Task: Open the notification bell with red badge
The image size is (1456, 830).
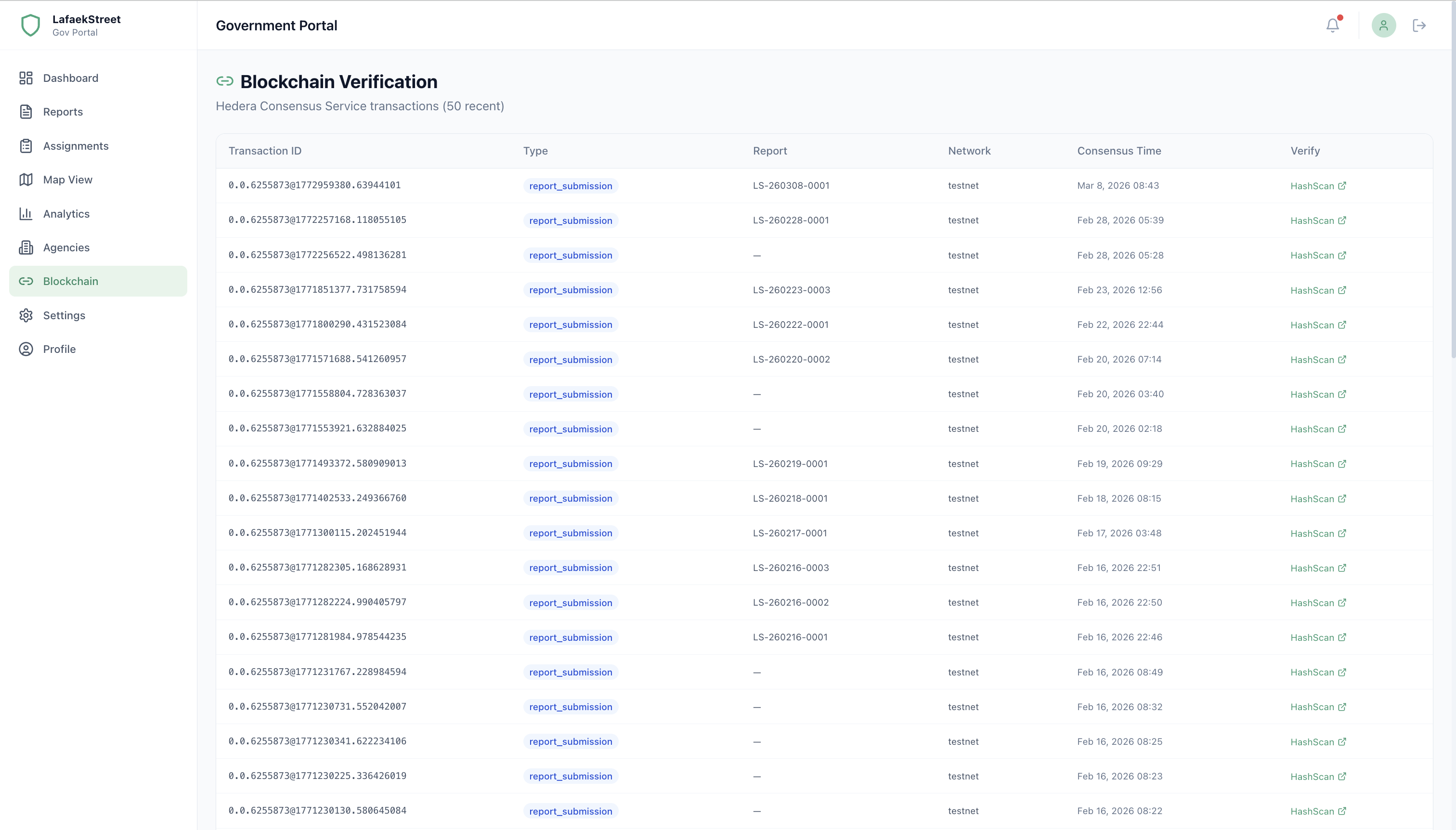Action: 1332,25
